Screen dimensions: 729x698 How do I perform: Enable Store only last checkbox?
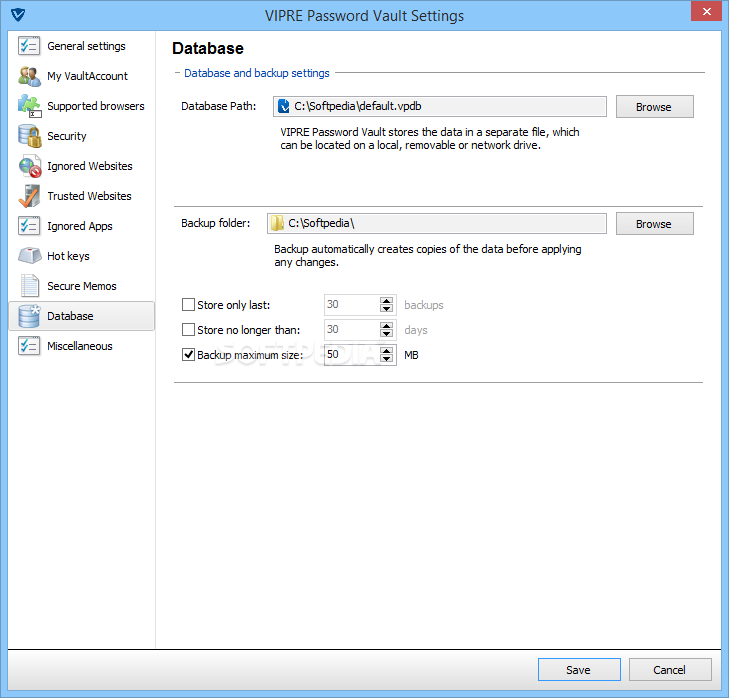pos(188,305)
